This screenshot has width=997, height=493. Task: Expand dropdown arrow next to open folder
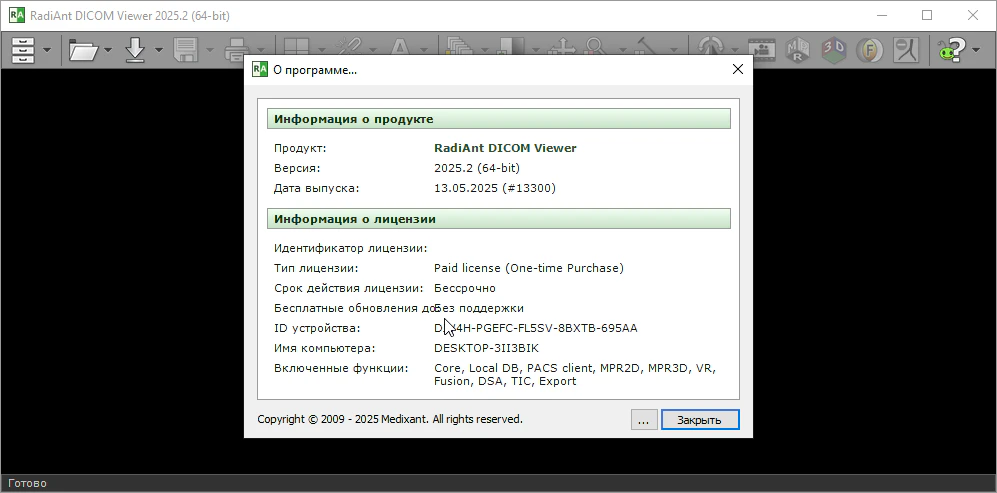click(x=108, y=50)
